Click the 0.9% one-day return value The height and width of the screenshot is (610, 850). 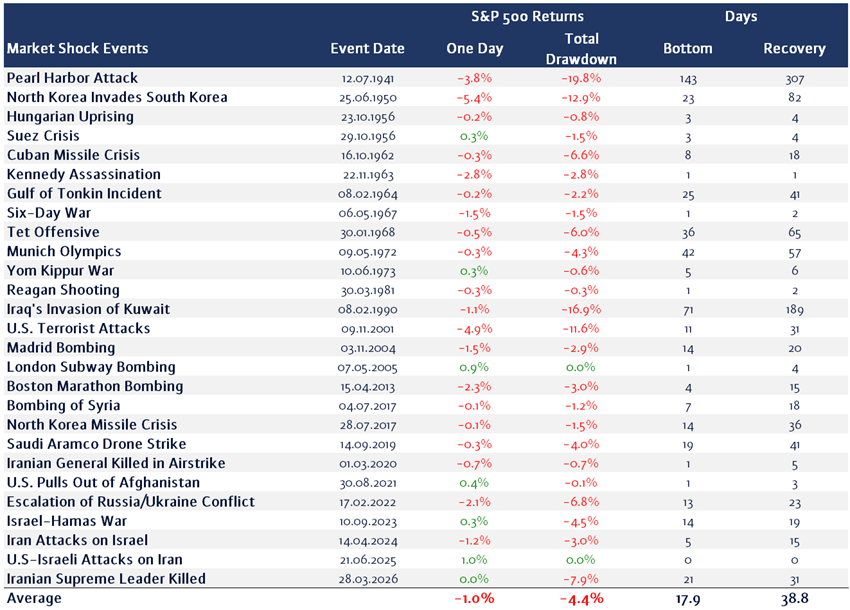[474, 368]
